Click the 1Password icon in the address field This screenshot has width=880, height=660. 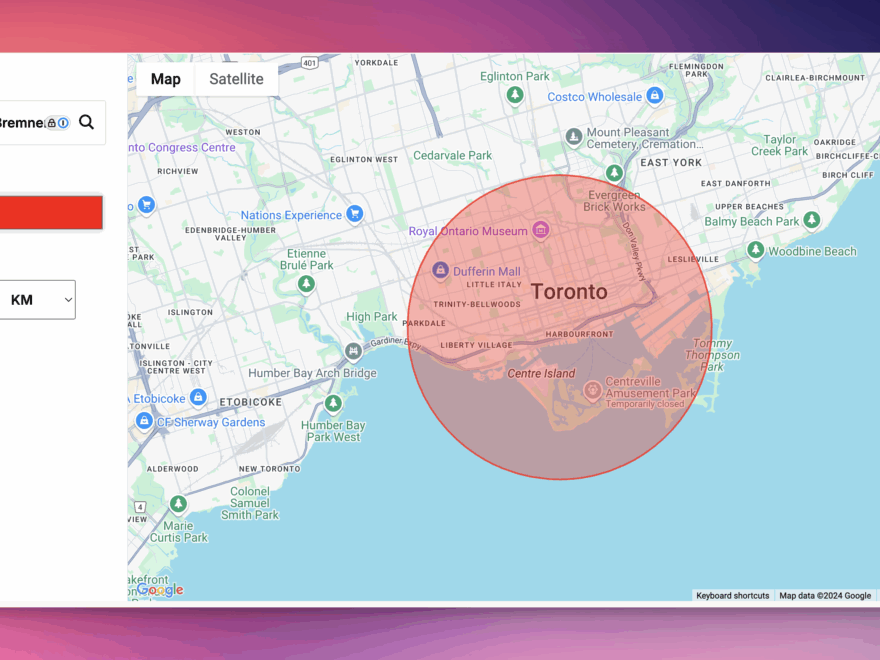point(63,123)
